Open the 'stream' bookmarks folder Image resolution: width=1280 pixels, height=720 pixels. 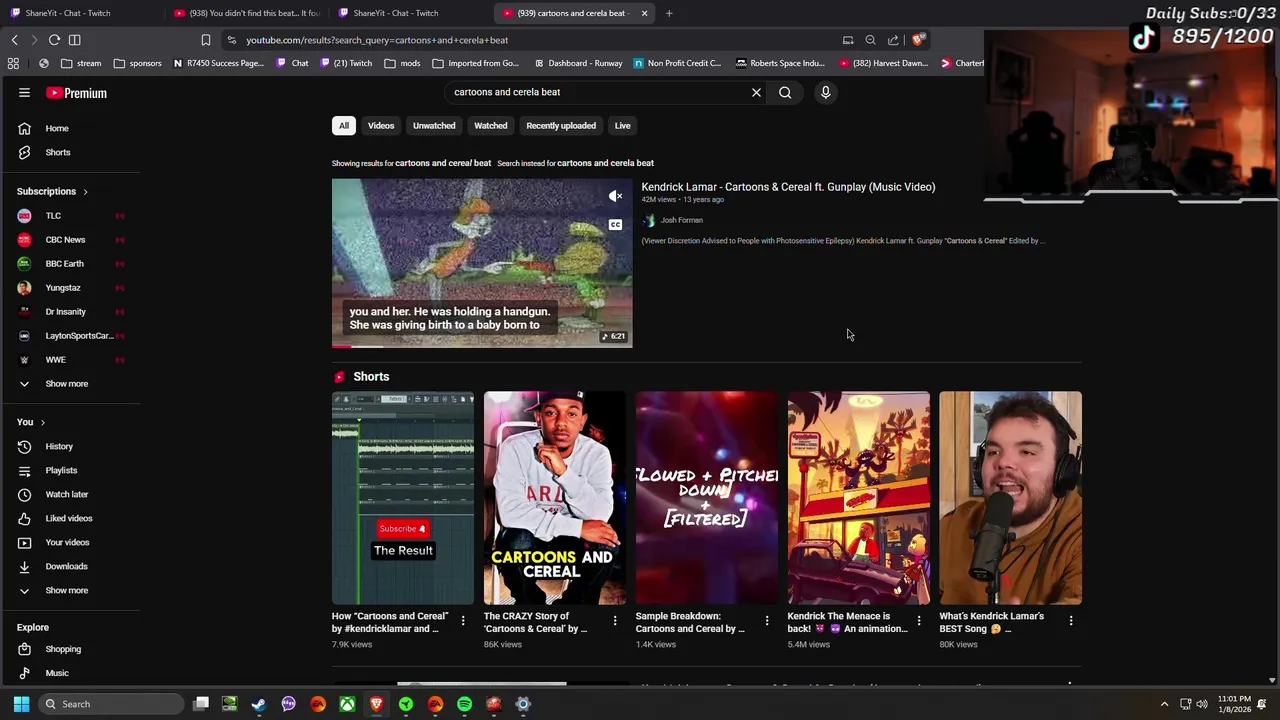click(81, 63)
